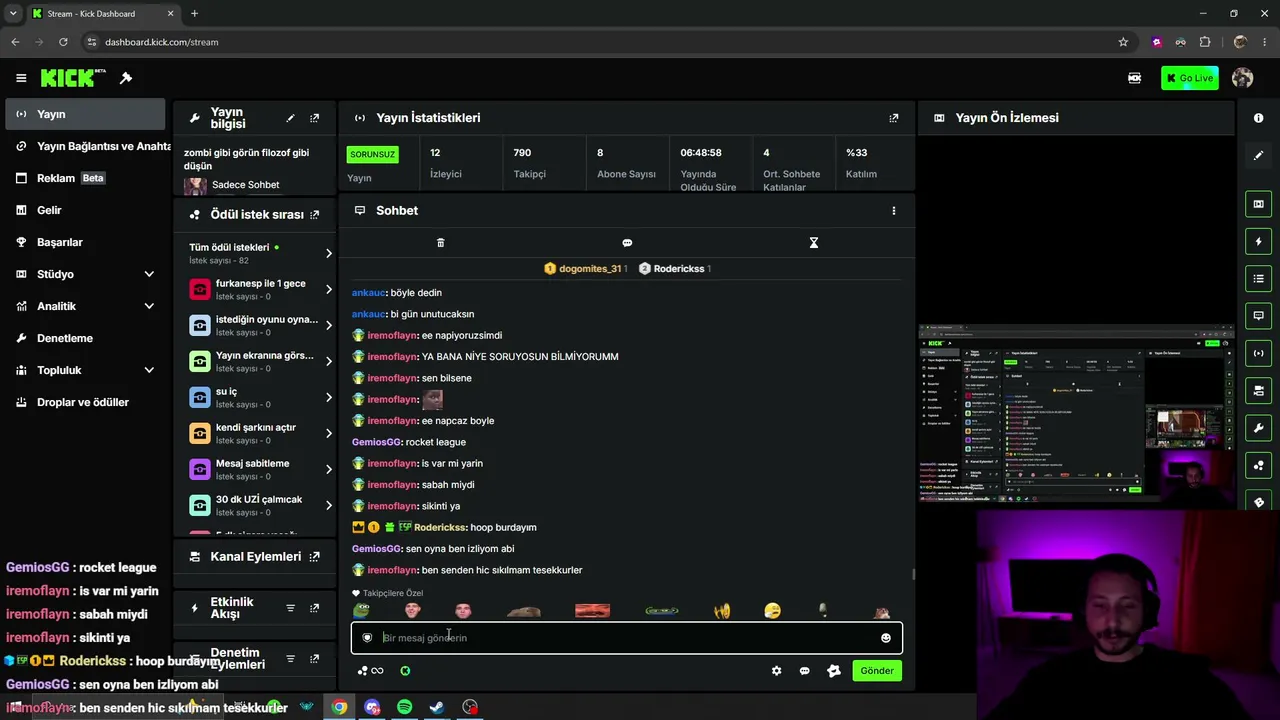1280x720 pixels.
Task: Click the wrench icon next to Kick logo
Action: (x=126, y=78)
